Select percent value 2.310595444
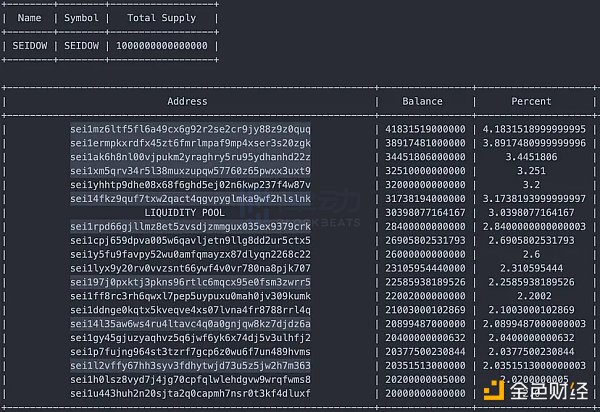 coord(532,269)
